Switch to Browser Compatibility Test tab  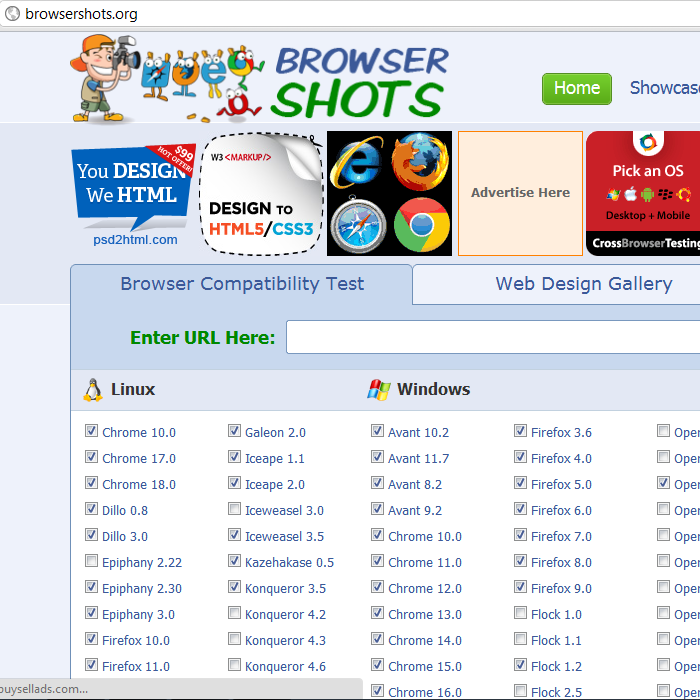[x=242, y=284]
